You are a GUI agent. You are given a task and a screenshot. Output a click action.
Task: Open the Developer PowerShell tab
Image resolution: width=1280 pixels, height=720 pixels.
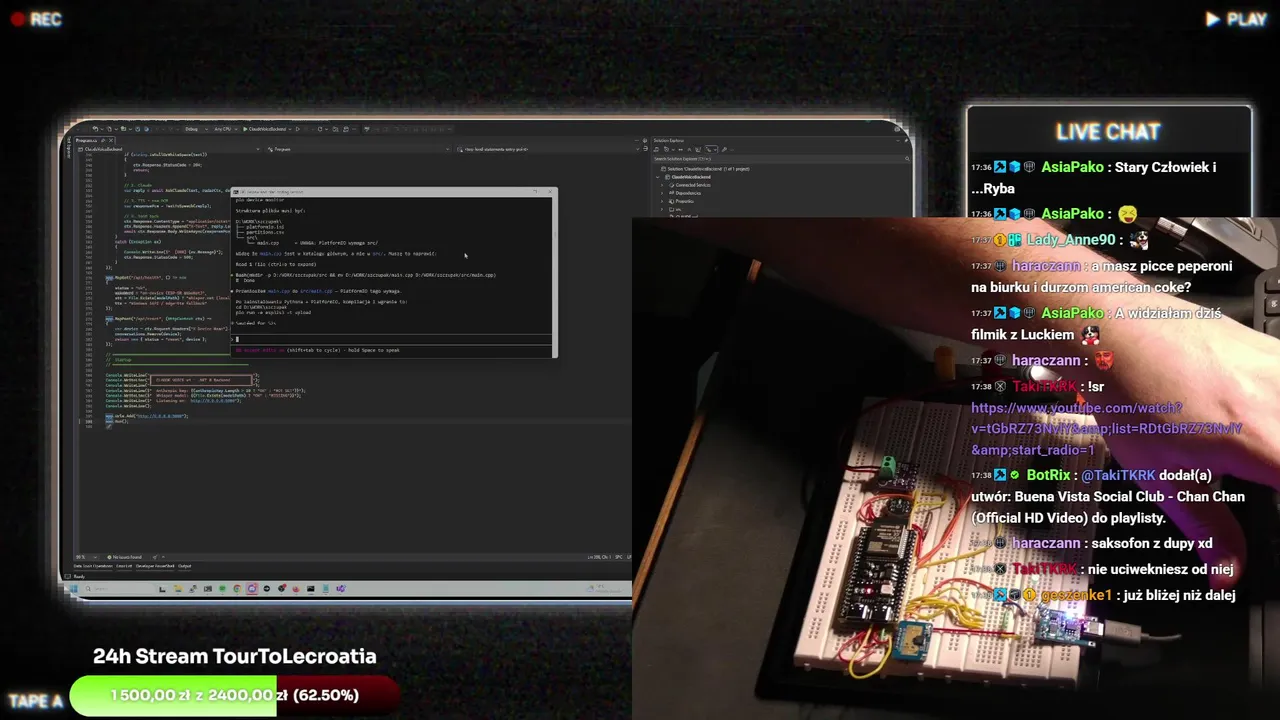pyautogui.click(x=155, y=566)
